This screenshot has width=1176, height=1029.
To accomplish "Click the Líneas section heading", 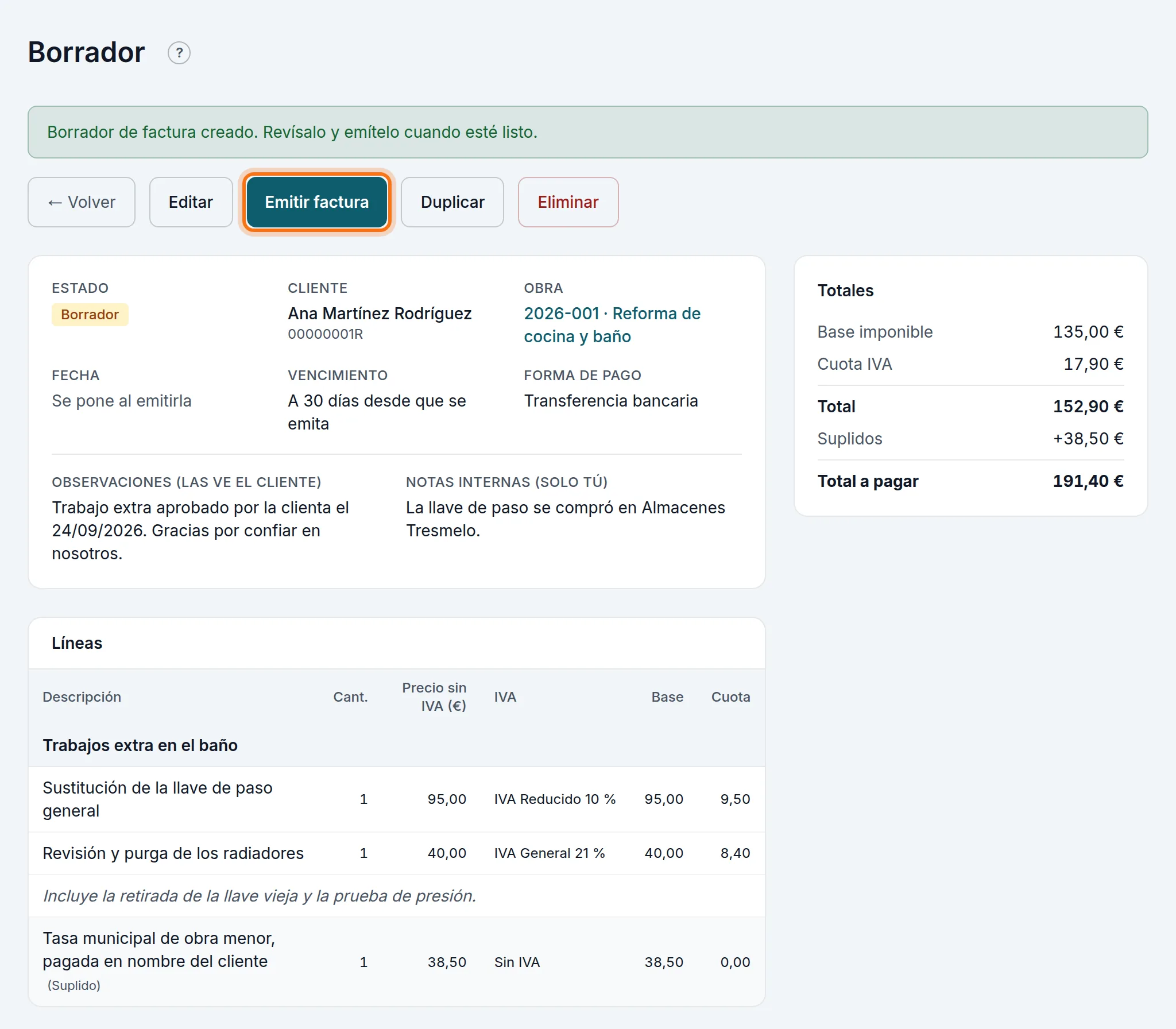I will click(x=77, y=643).
